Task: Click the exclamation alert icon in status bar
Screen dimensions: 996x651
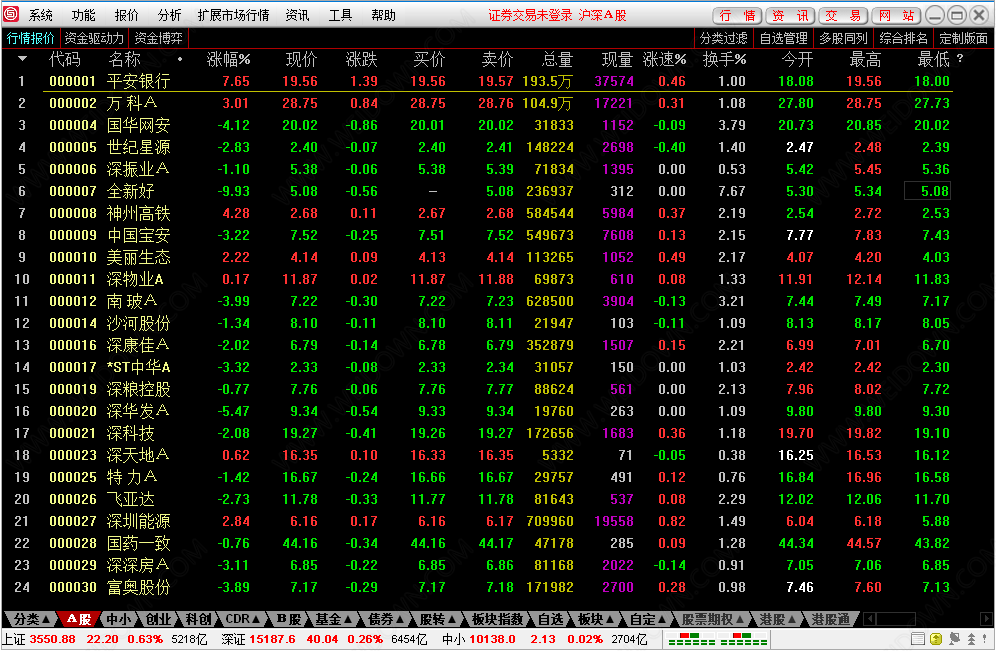Action: coord(987,639)
